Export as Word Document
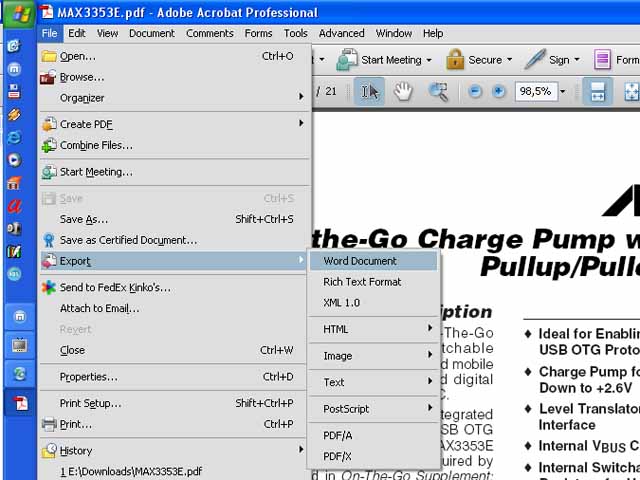The height and width of the screenshot is (480, 640). (x=373, y=261)
